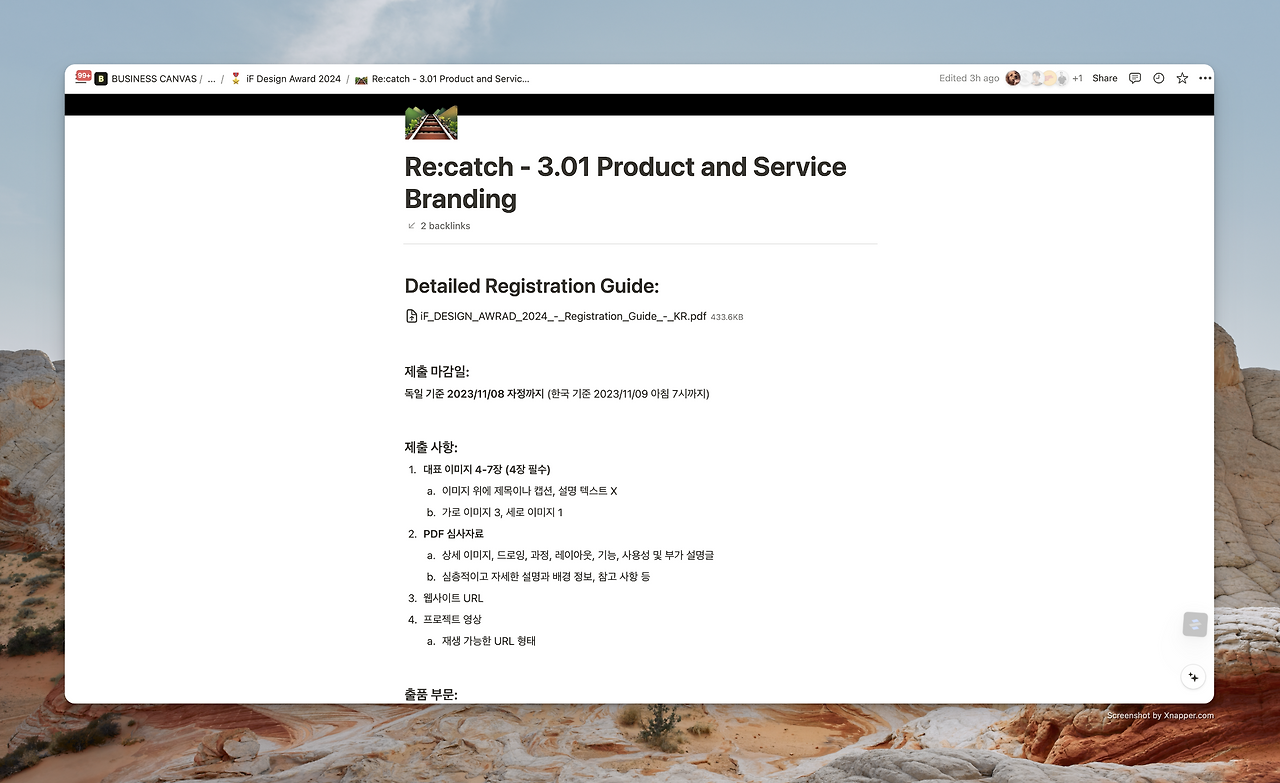Open the Share menu
The width and height of the screenshot is (1280, 783).
pyautogui.click(x=1105, y=78)
